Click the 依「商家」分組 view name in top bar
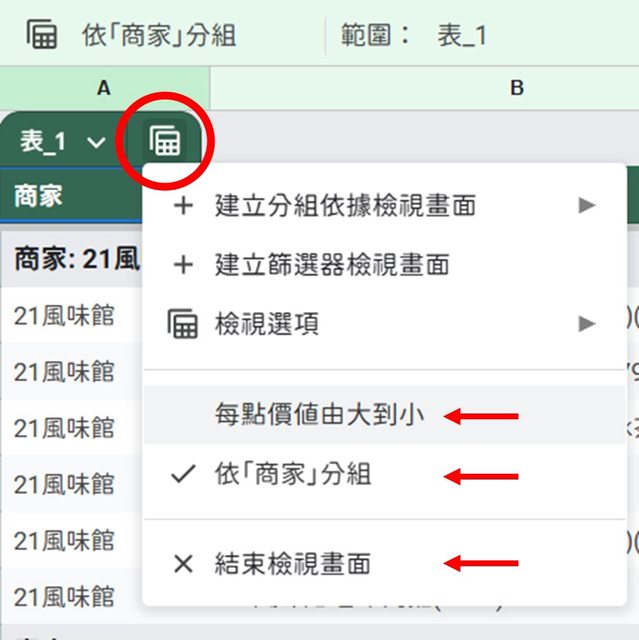 pyautogui.click(x=159, y=36)
